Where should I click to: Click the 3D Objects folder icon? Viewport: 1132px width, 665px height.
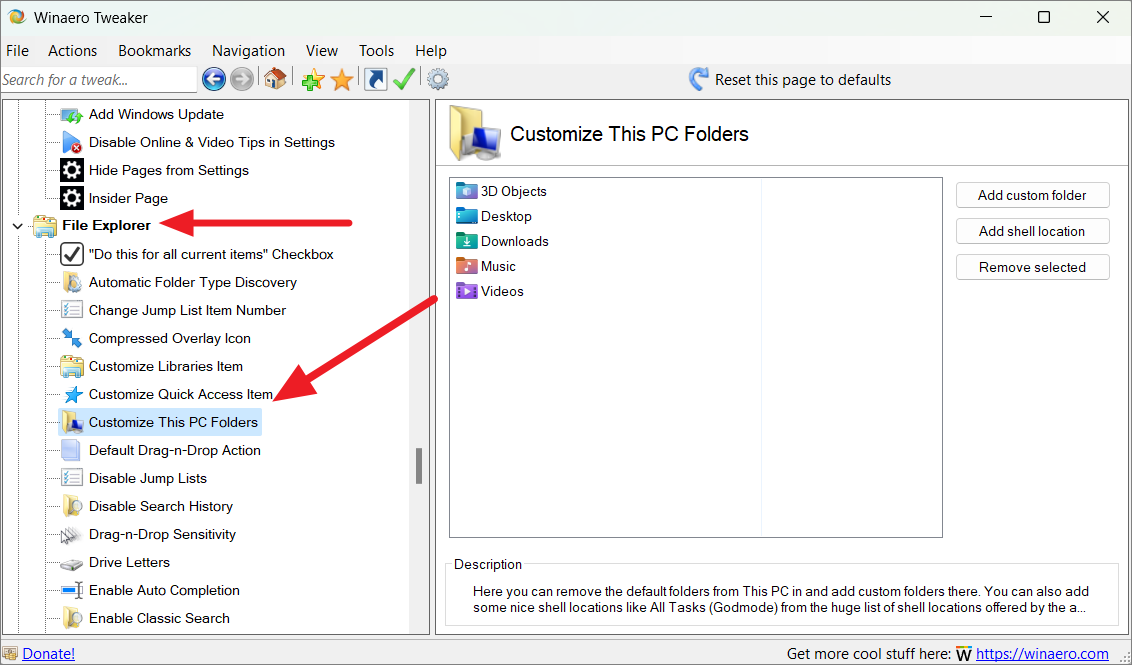click(467, 191)
